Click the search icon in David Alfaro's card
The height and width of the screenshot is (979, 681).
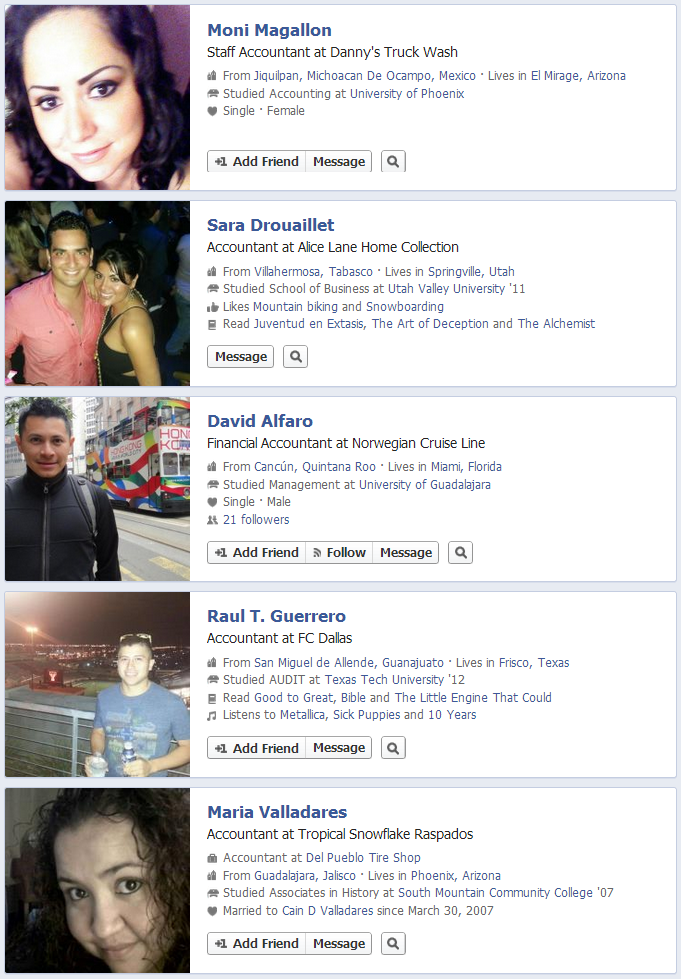460,552
